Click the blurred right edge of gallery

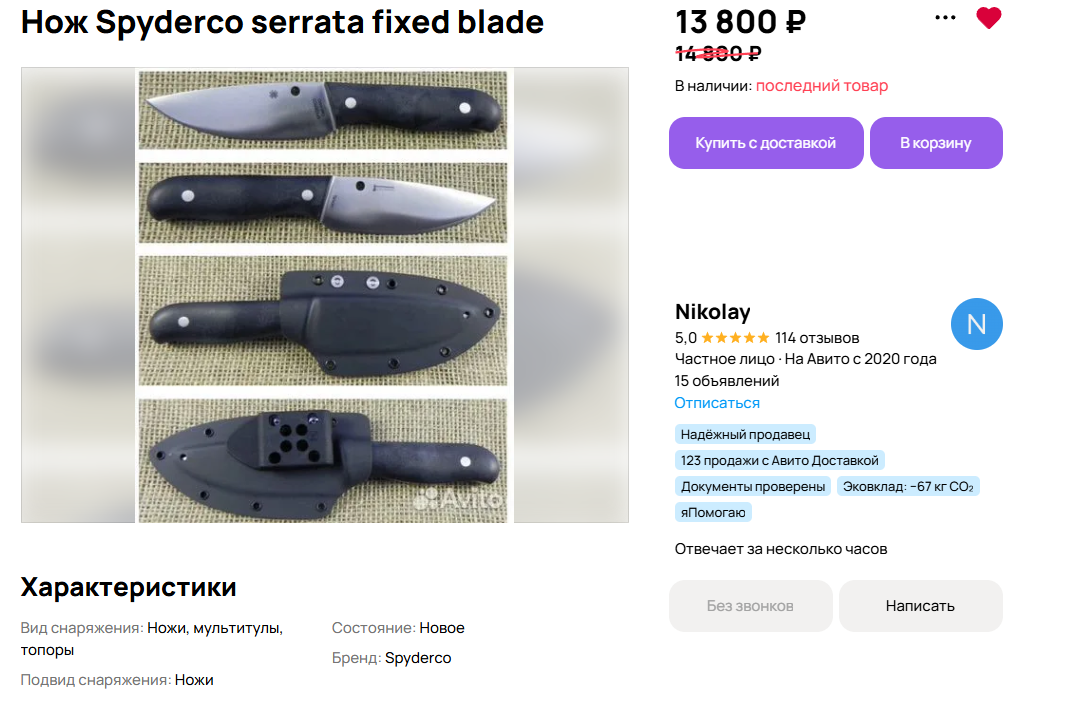click(571, 295)
